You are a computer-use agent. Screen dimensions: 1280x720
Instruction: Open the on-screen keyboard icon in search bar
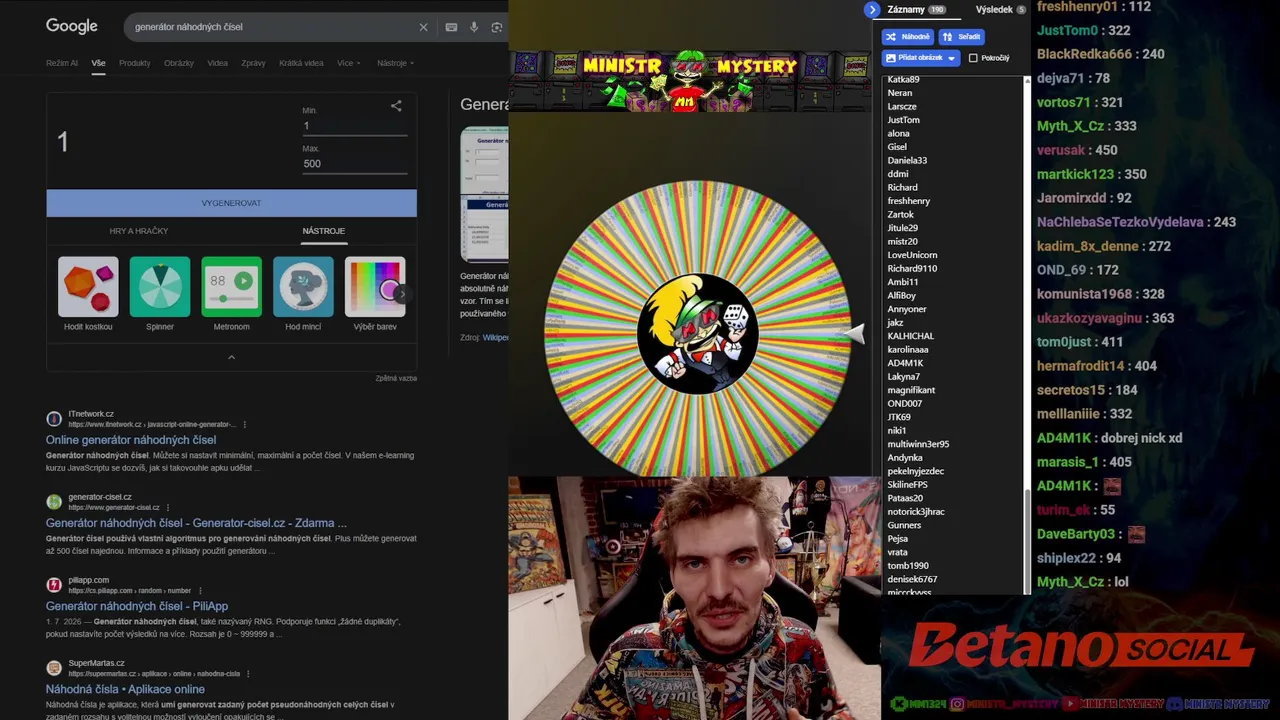(x=451, y=27)
